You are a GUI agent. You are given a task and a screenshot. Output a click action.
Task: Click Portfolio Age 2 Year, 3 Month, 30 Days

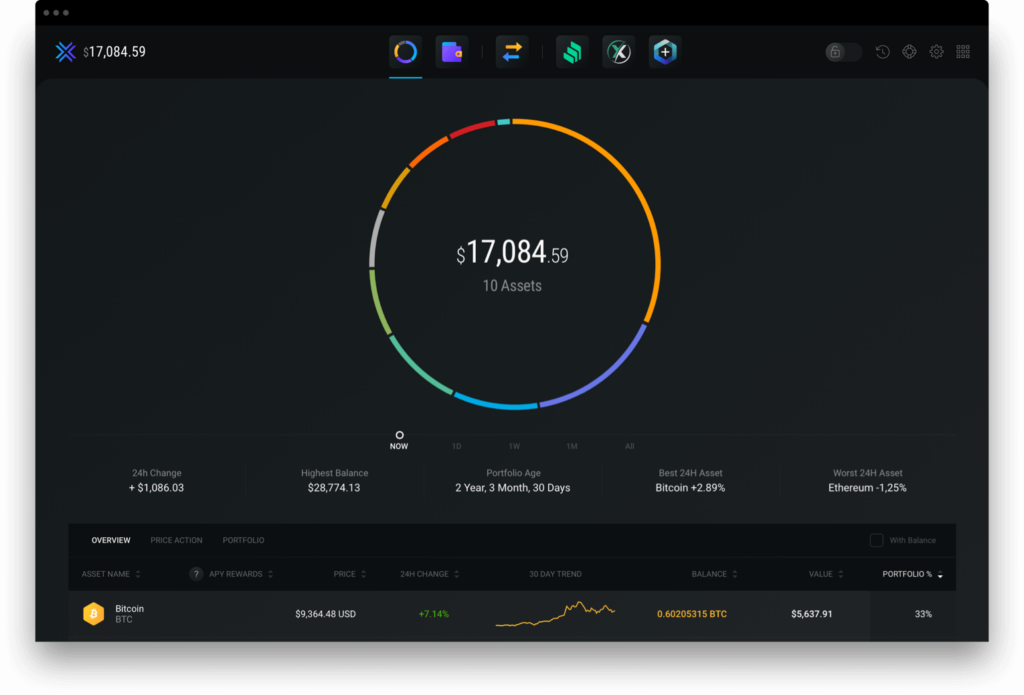pyautogui.click(x=513, y=487)
